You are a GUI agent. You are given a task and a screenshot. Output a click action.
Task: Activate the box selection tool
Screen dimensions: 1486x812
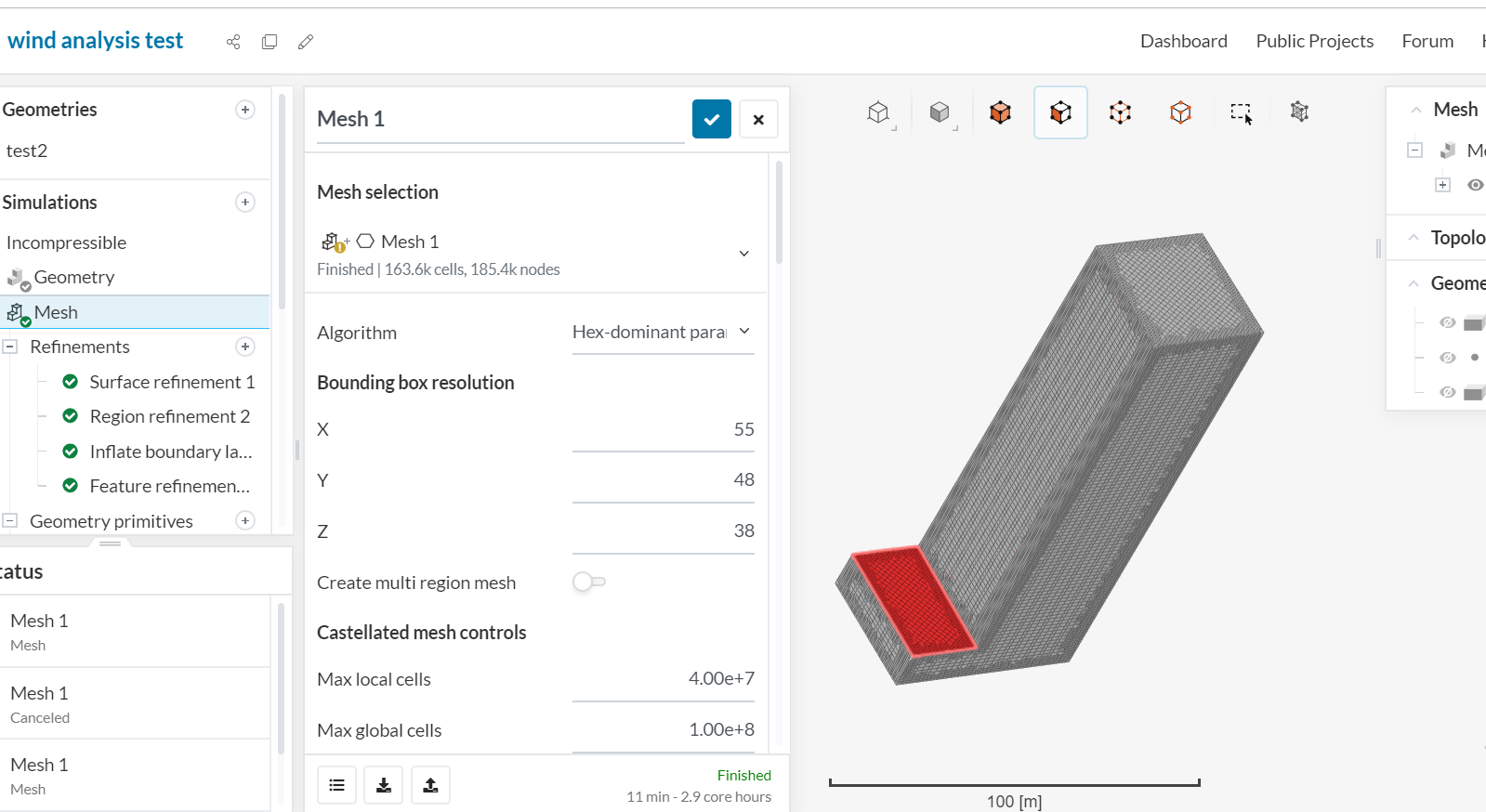click(1241, 112)
